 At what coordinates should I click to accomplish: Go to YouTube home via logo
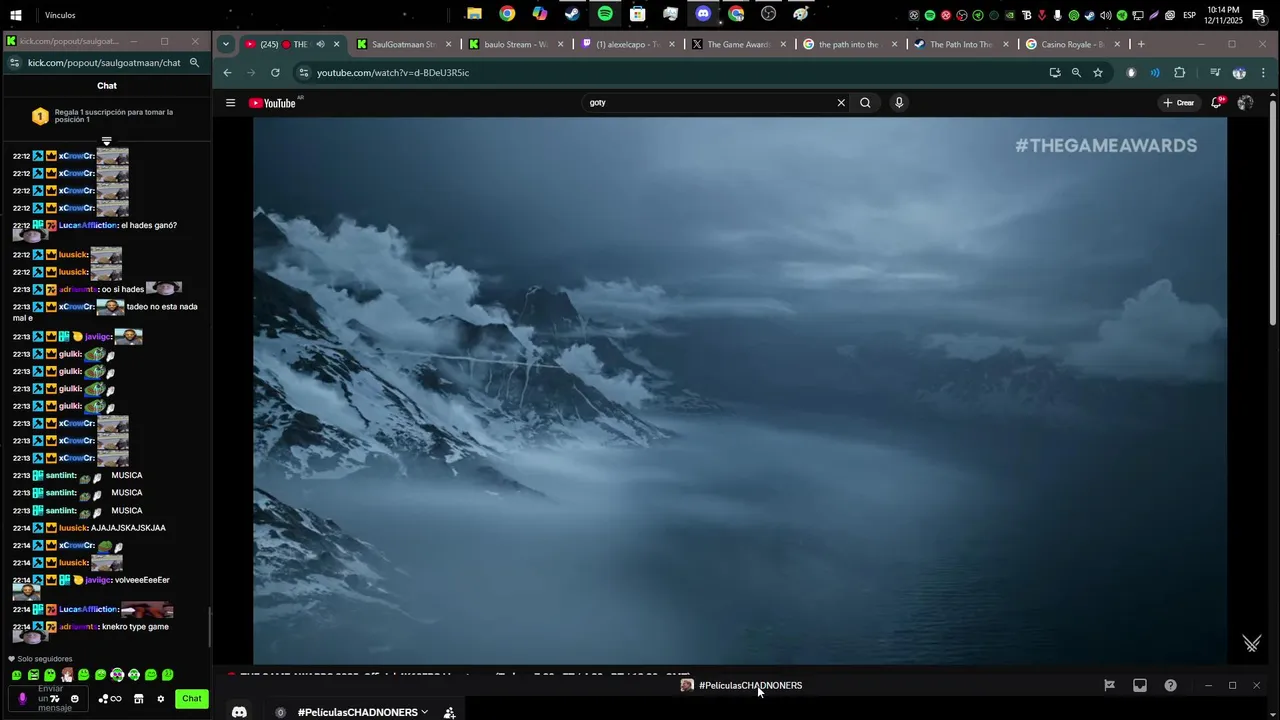pos(273,103)
